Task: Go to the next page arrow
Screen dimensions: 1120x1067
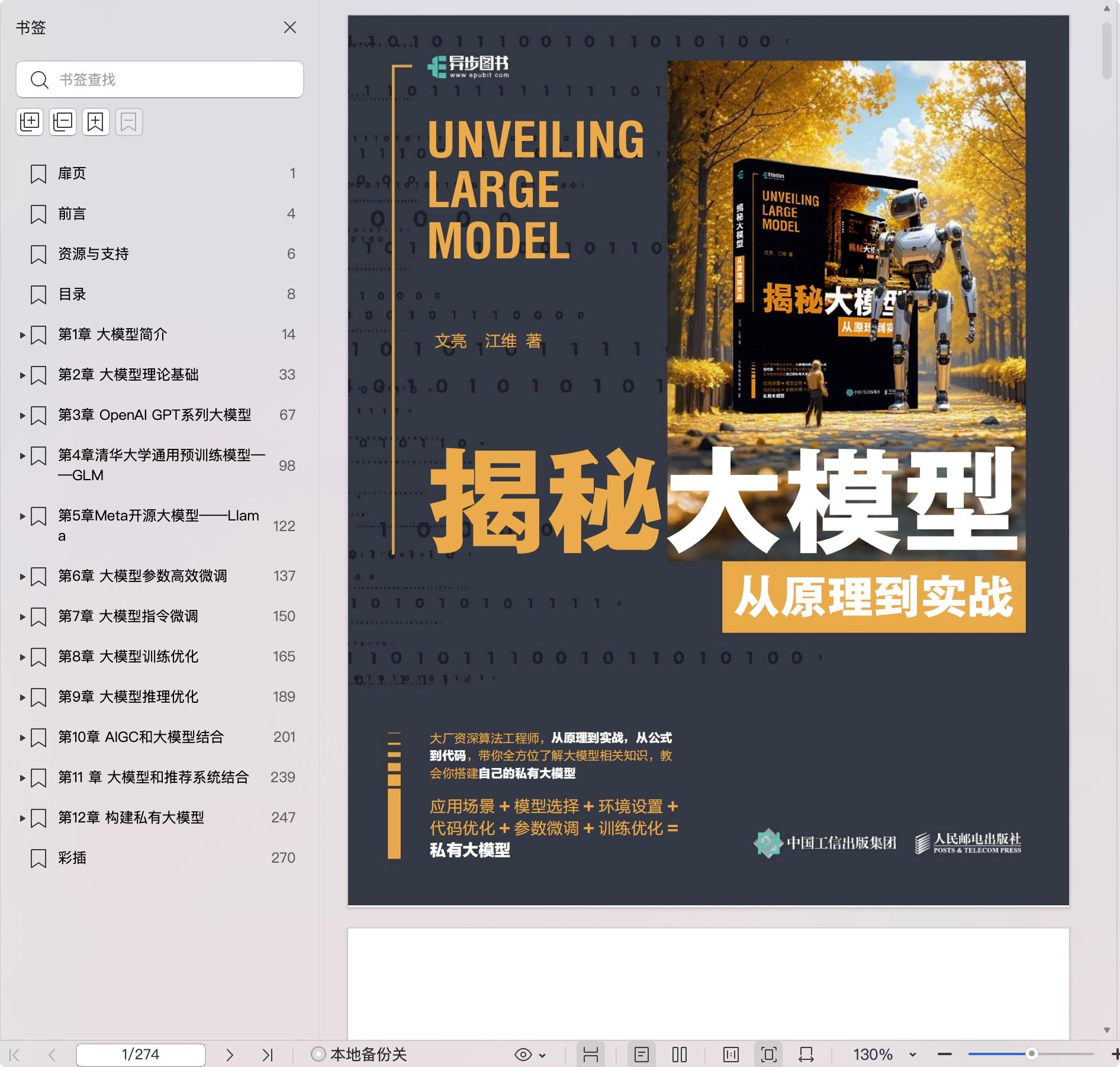Action: [x=230, y=1055]
